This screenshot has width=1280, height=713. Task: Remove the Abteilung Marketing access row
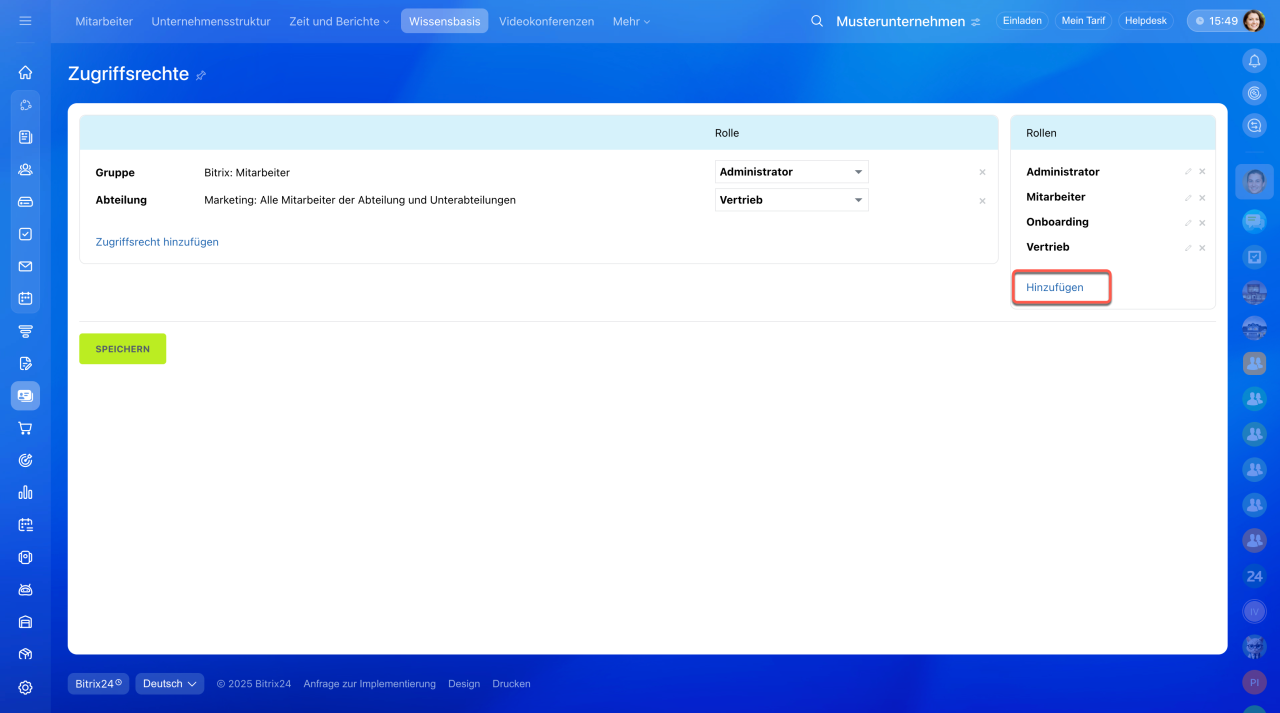(982, 201)
